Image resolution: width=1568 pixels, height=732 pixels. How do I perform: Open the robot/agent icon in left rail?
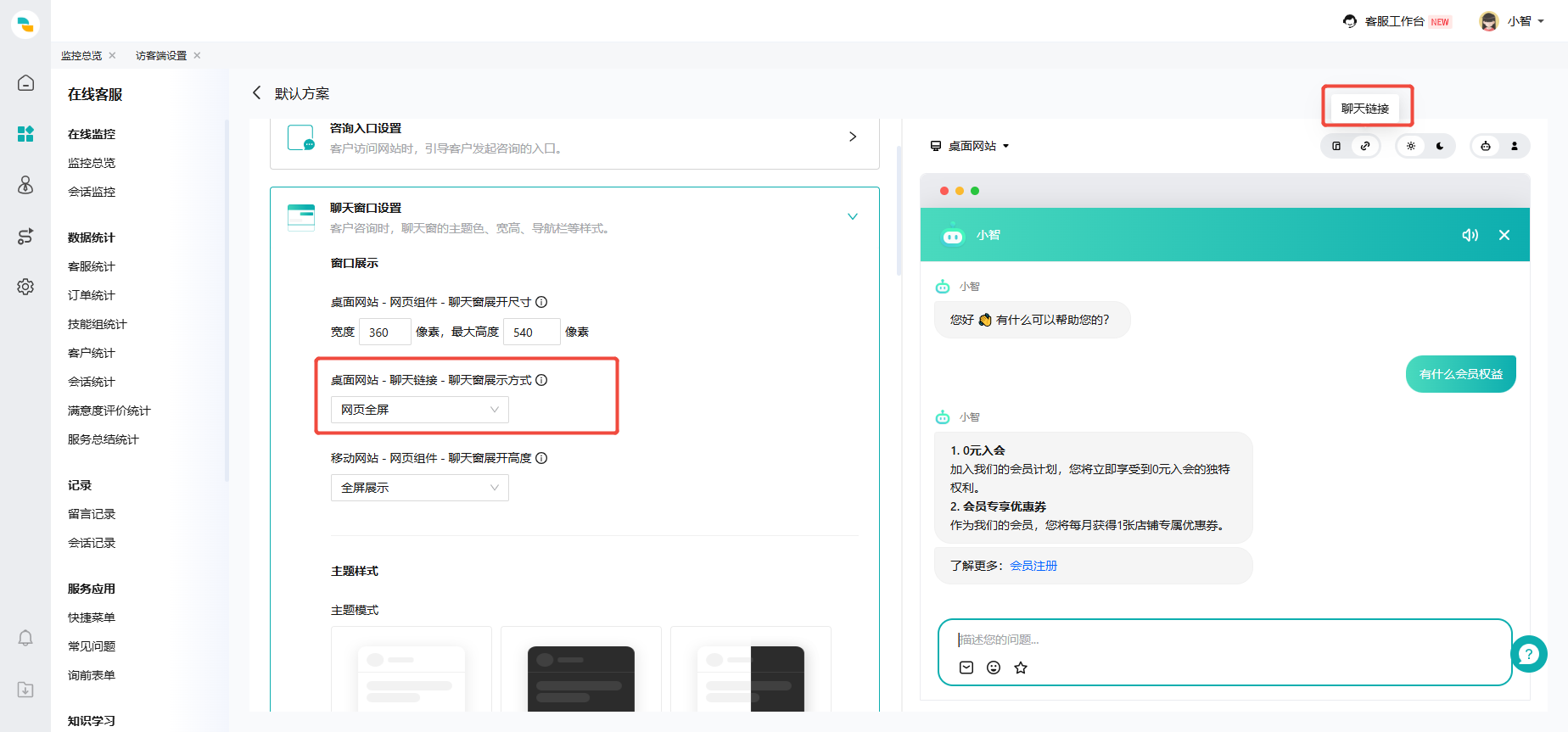point(25,185)
